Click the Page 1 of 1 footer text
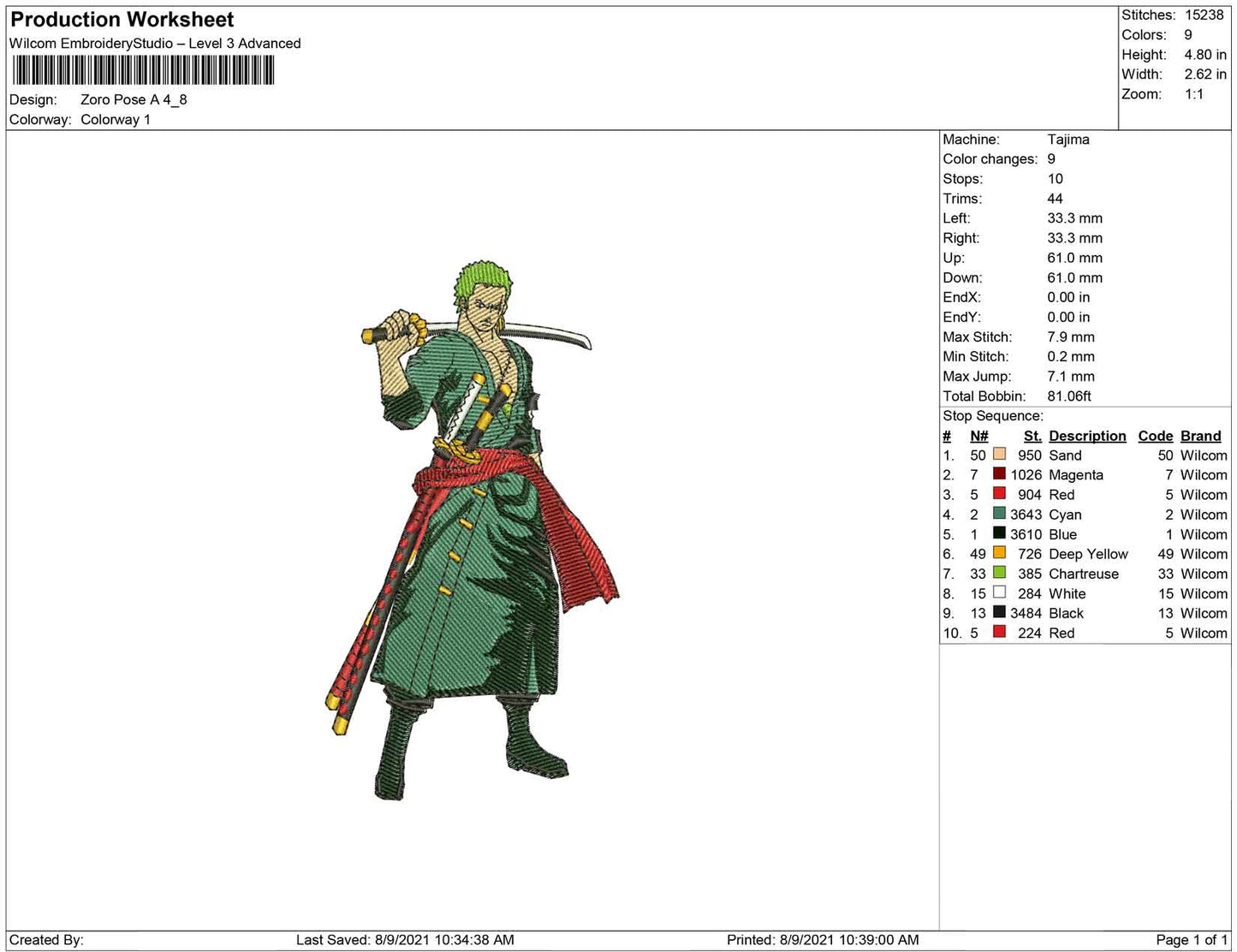 pos(1191,940)
